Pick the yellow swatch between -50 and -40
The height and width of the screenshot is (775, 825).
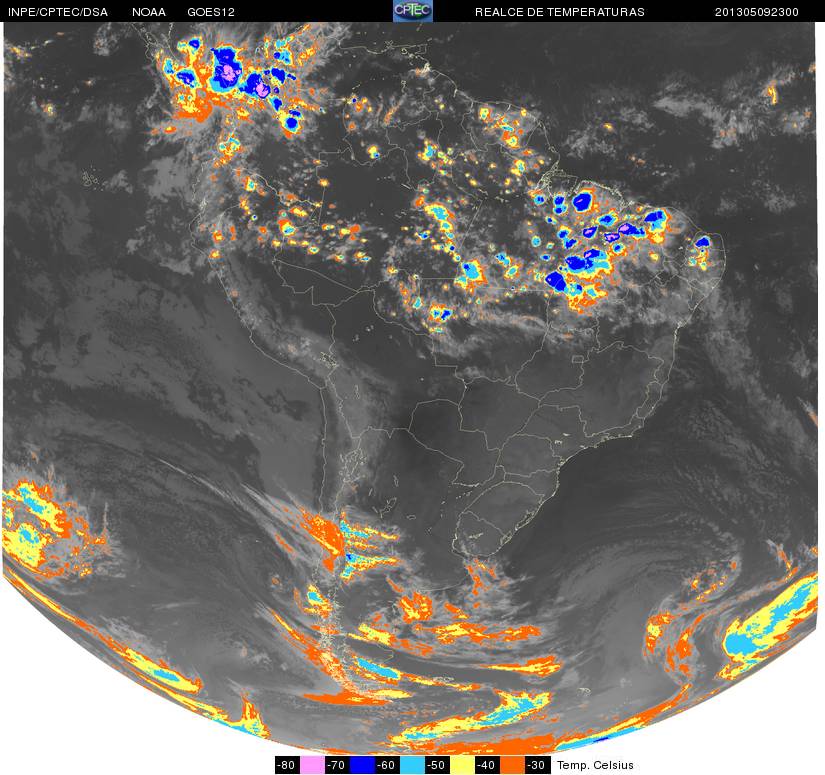pyautogui.click(x=462, y=764)
